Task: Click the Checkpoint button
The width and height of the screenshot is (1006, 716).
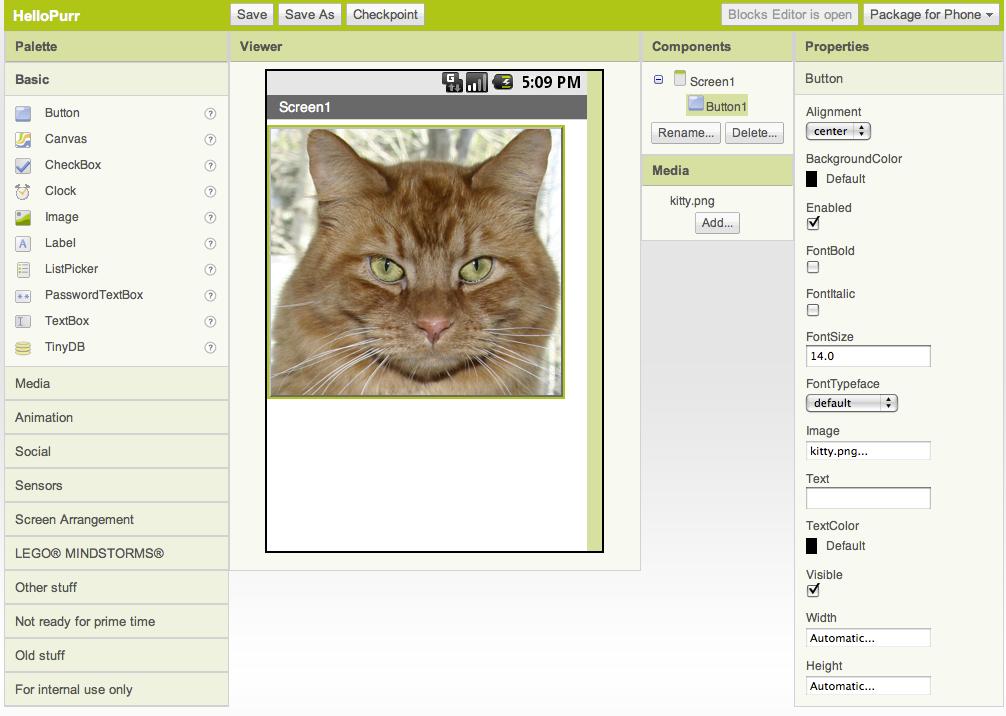Action: click(385, 15)
